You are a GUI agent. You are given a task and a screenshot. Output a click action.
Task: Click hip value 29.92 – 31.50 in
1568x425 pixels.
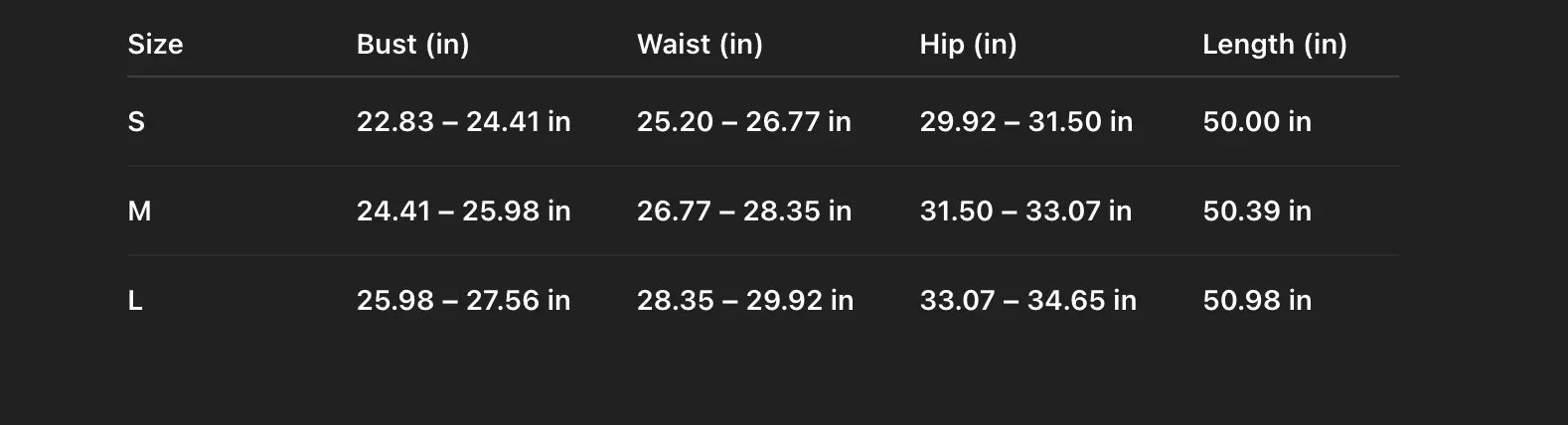click(1025, 122)
